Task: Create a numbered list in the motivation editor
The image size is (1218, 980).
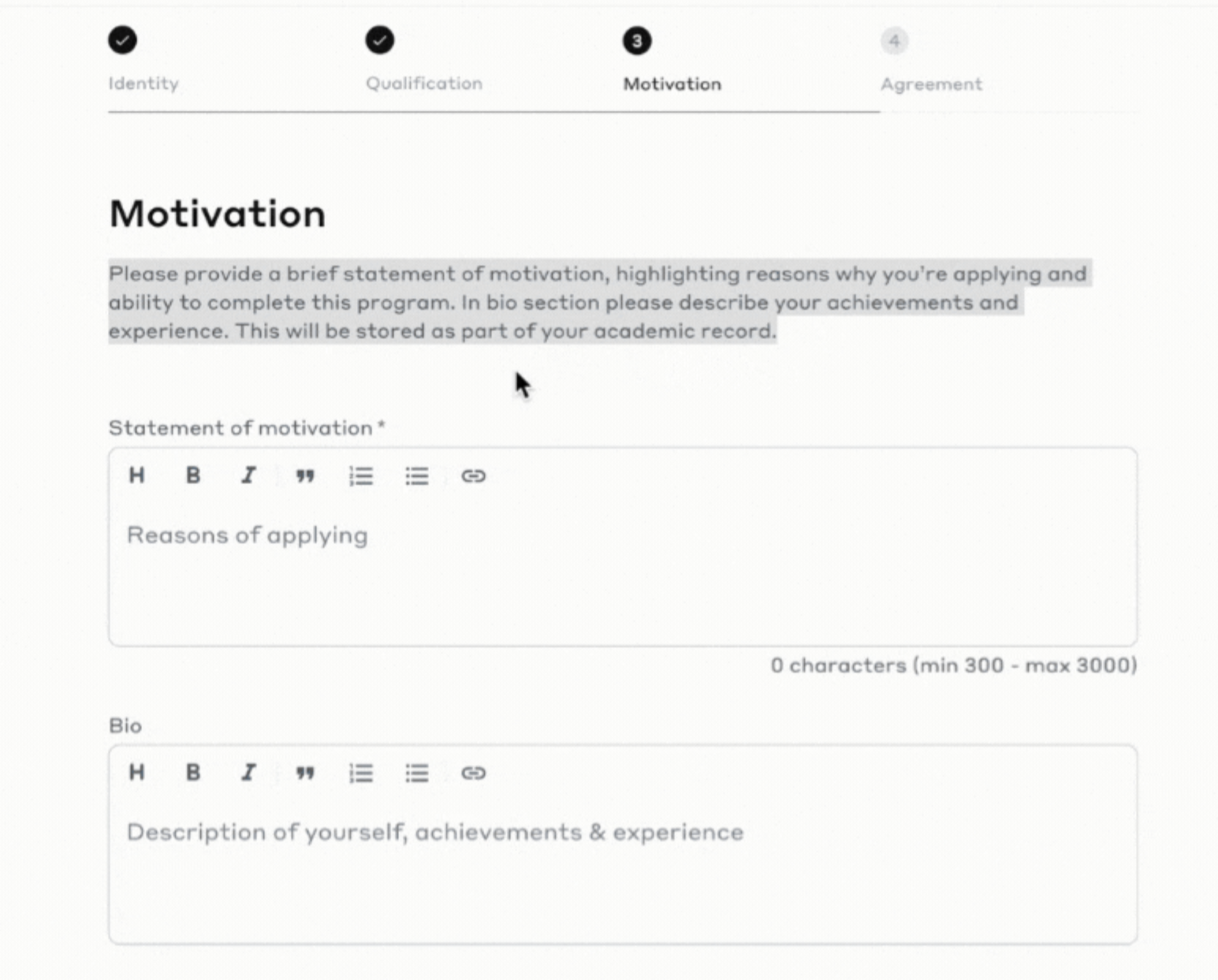Action: 361,475
